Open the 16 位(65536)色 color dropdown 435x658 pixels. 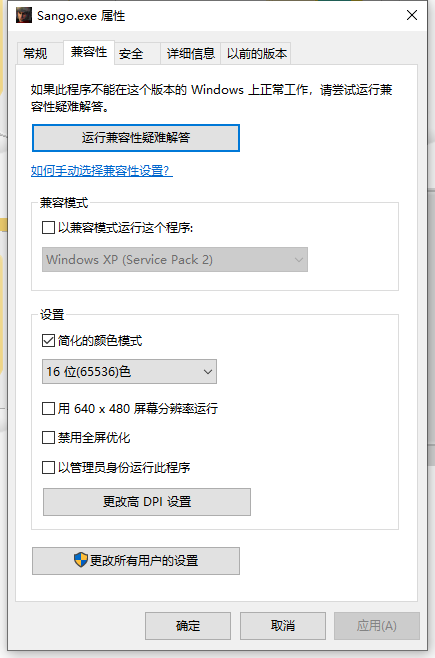[x=129, y=371]
